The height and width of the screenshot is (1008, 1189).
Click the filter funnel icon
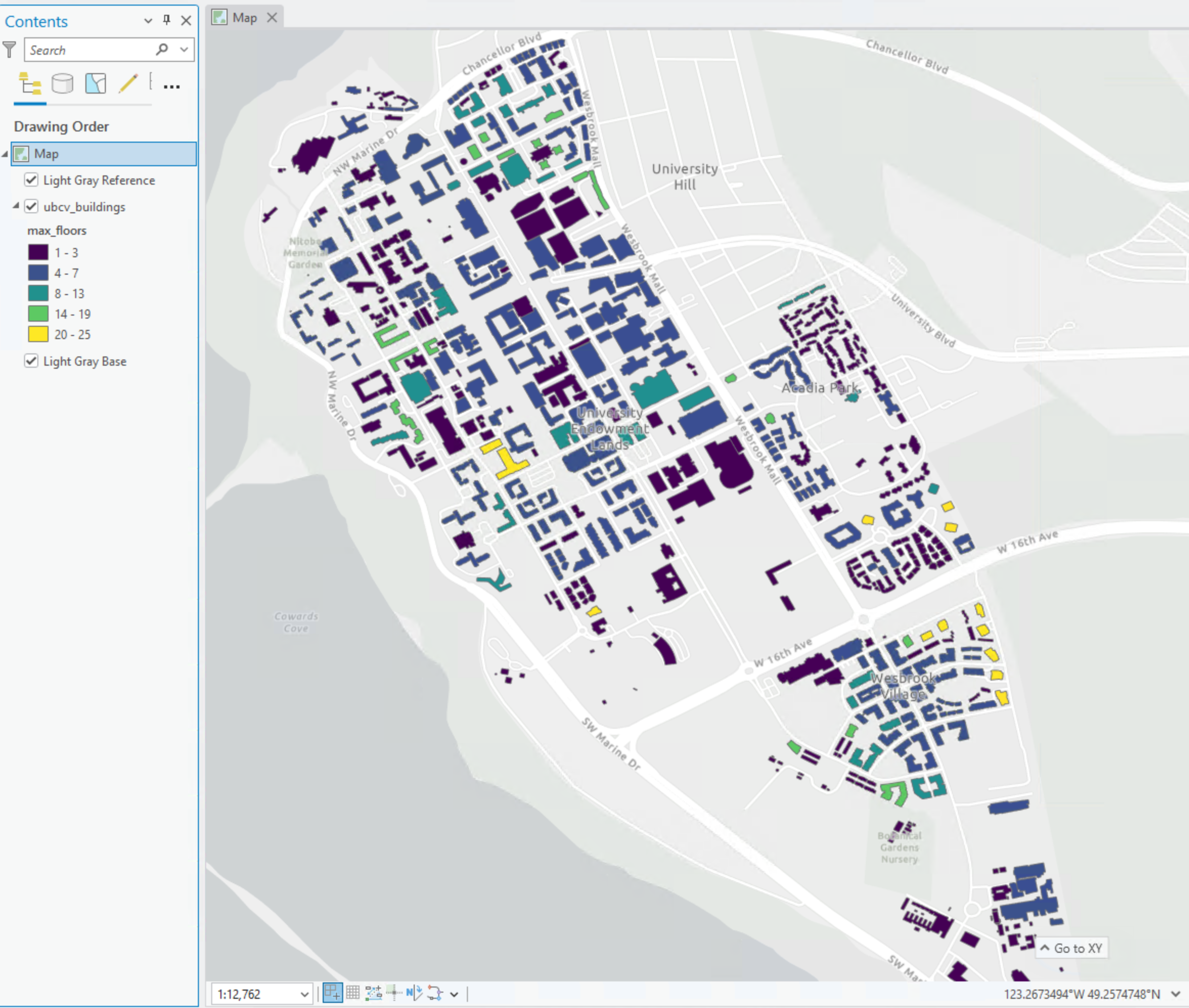click(x=9, y=50)
